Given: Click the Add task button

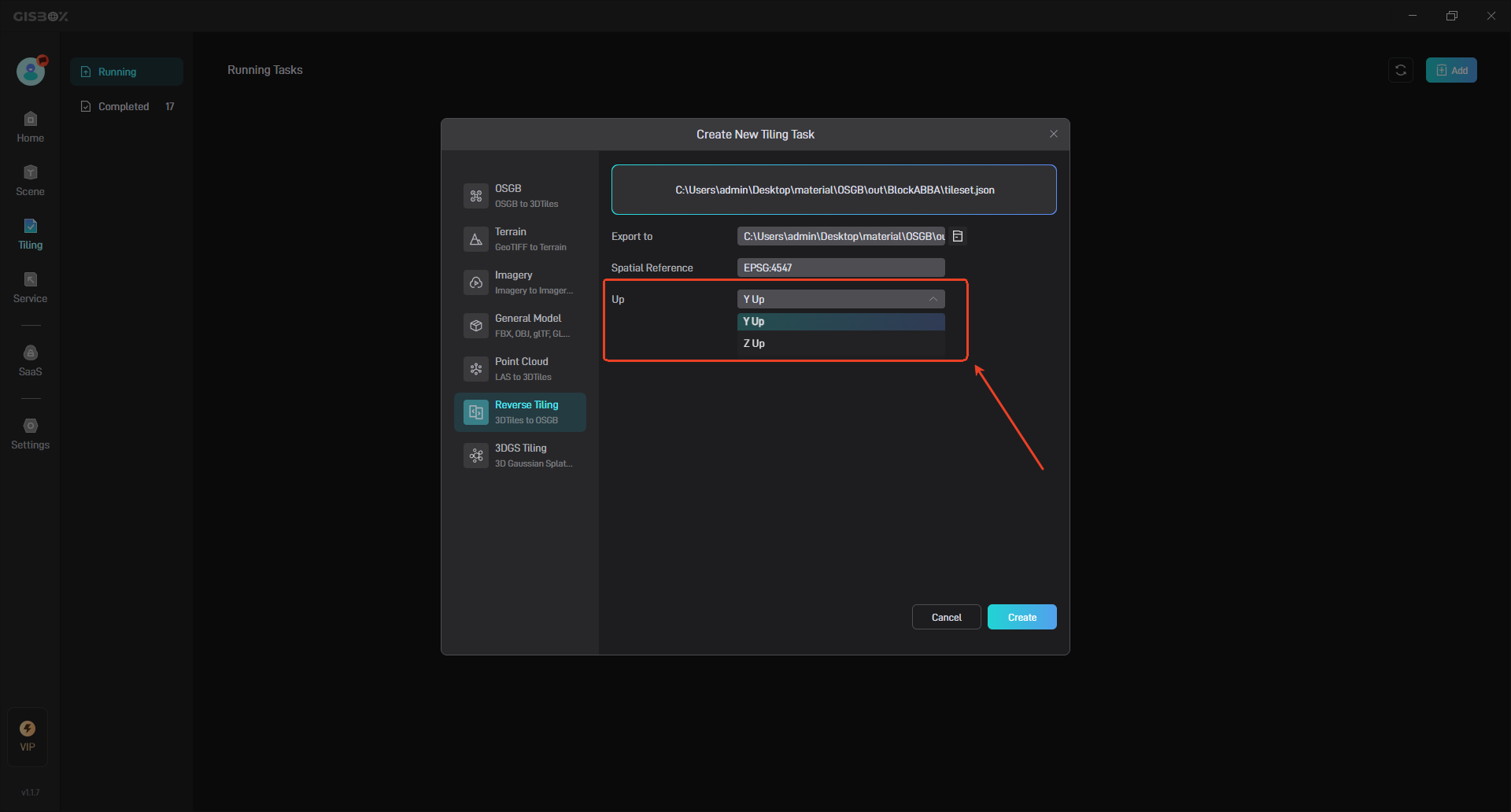Looking at the screenshot, I should 1451,70.
